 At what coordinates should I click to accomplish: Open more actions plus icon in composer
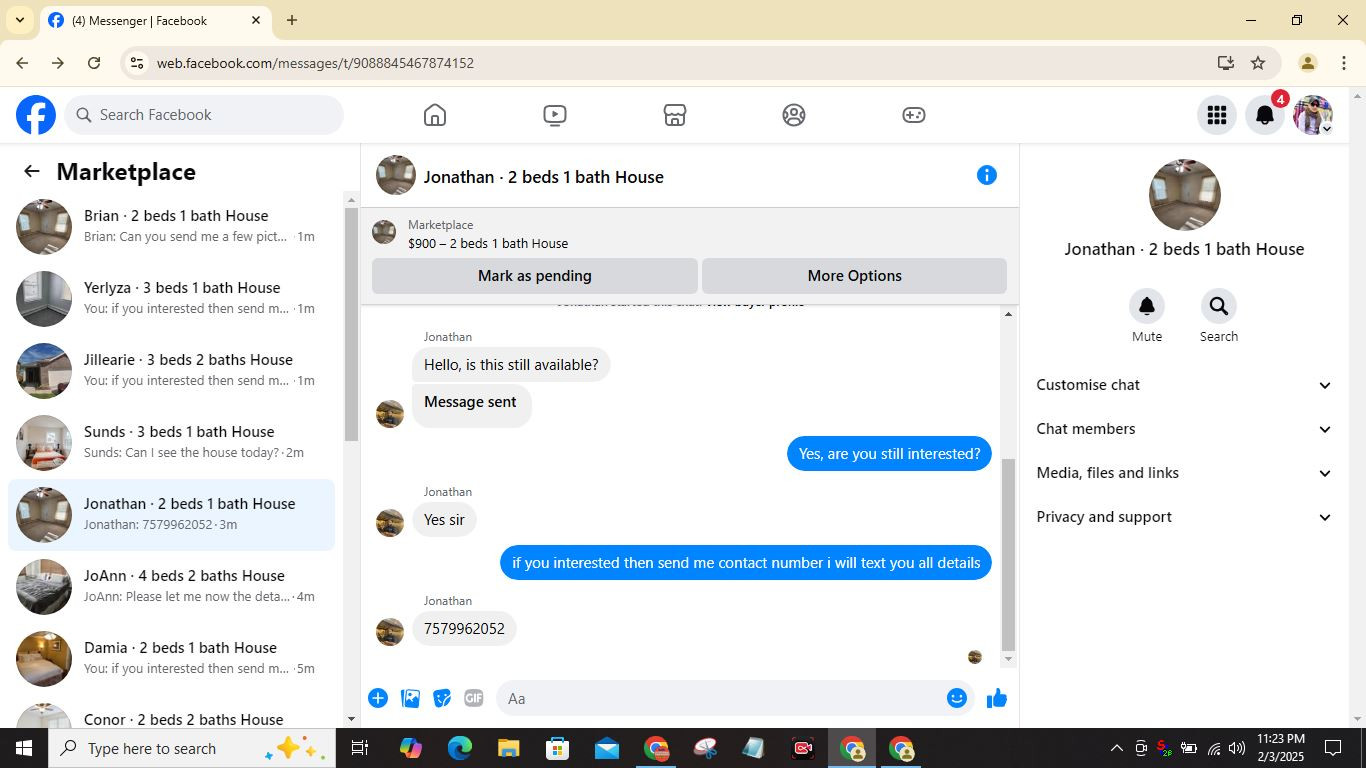pyautogui.click(x=378, y=698)
